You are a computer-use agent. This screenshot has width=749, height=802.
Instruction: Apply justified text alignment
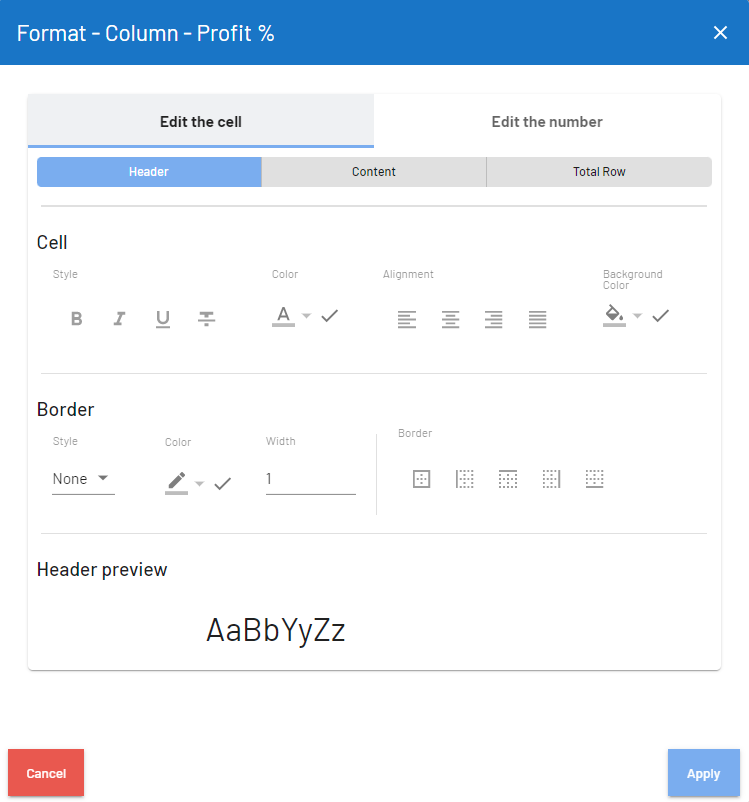[538, 319]
